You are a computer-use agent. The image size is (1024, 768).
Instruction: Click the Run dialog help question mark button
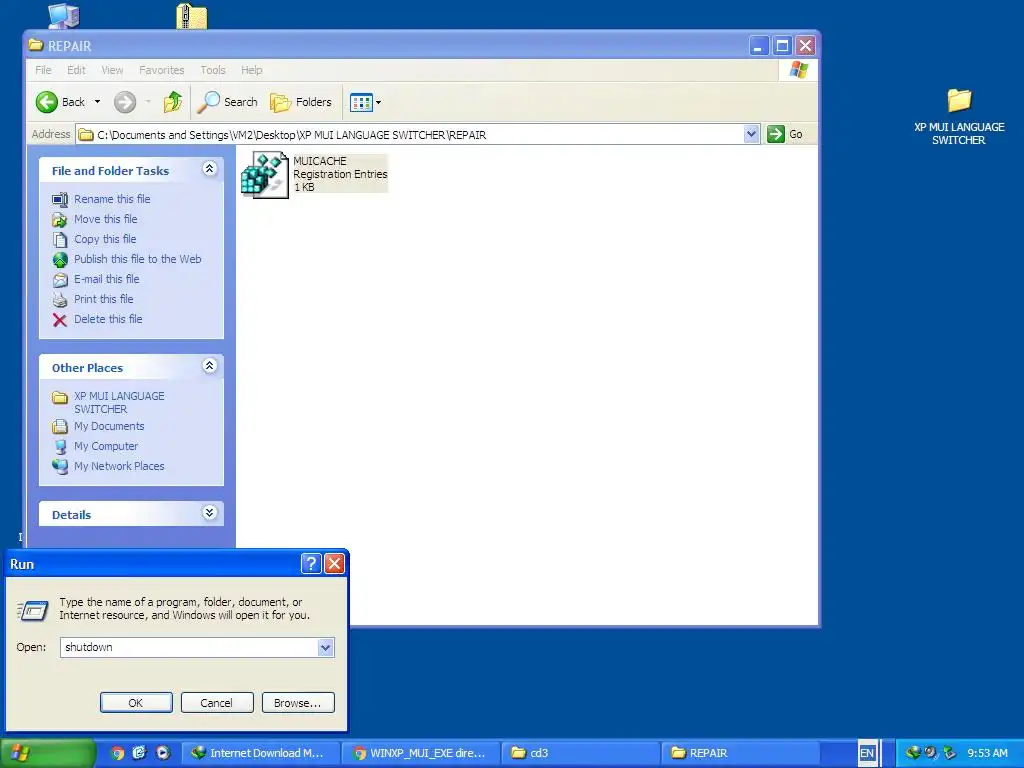coord(311,564)
